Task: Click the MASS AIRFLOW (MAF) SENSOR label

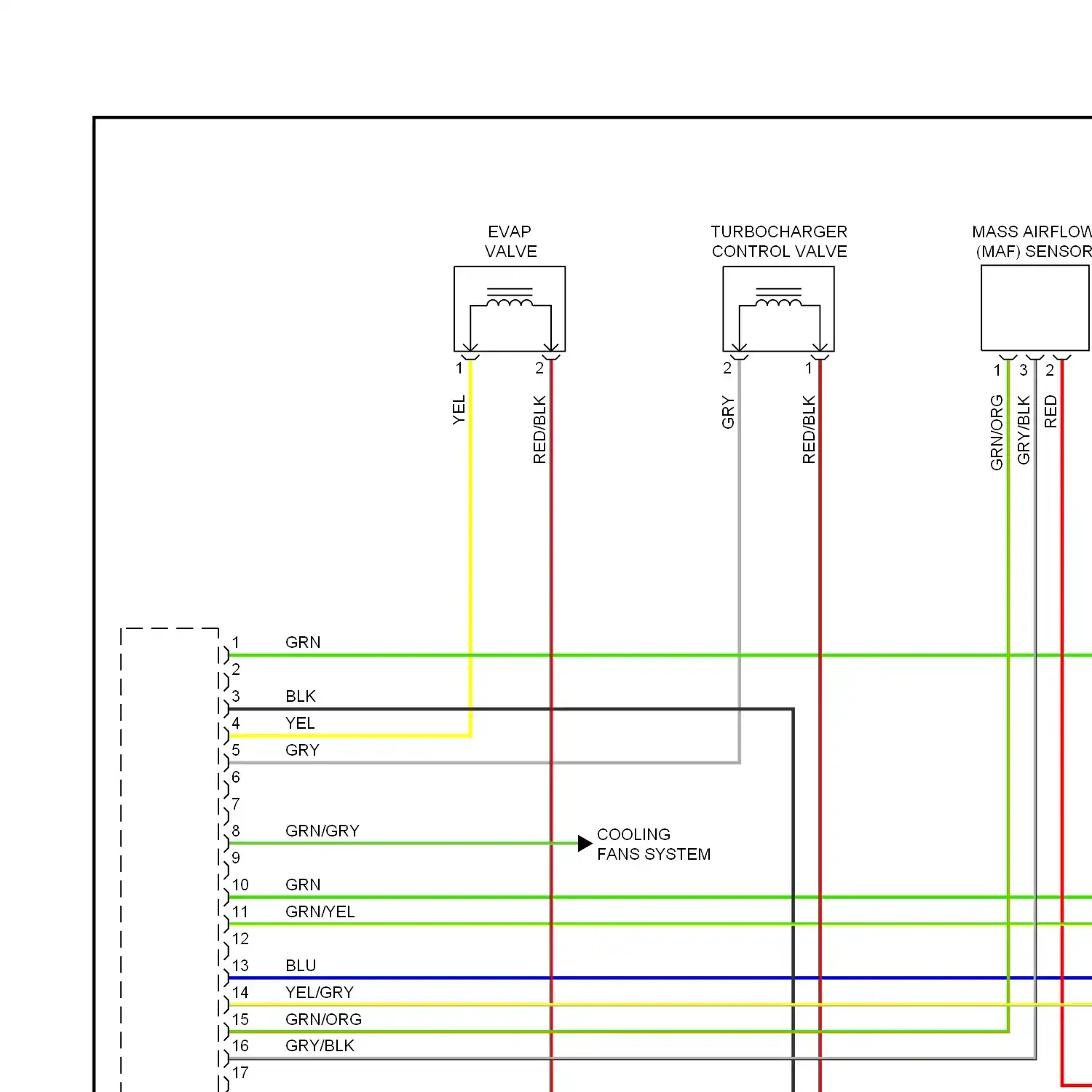Action: click(x=1032, y=242)
